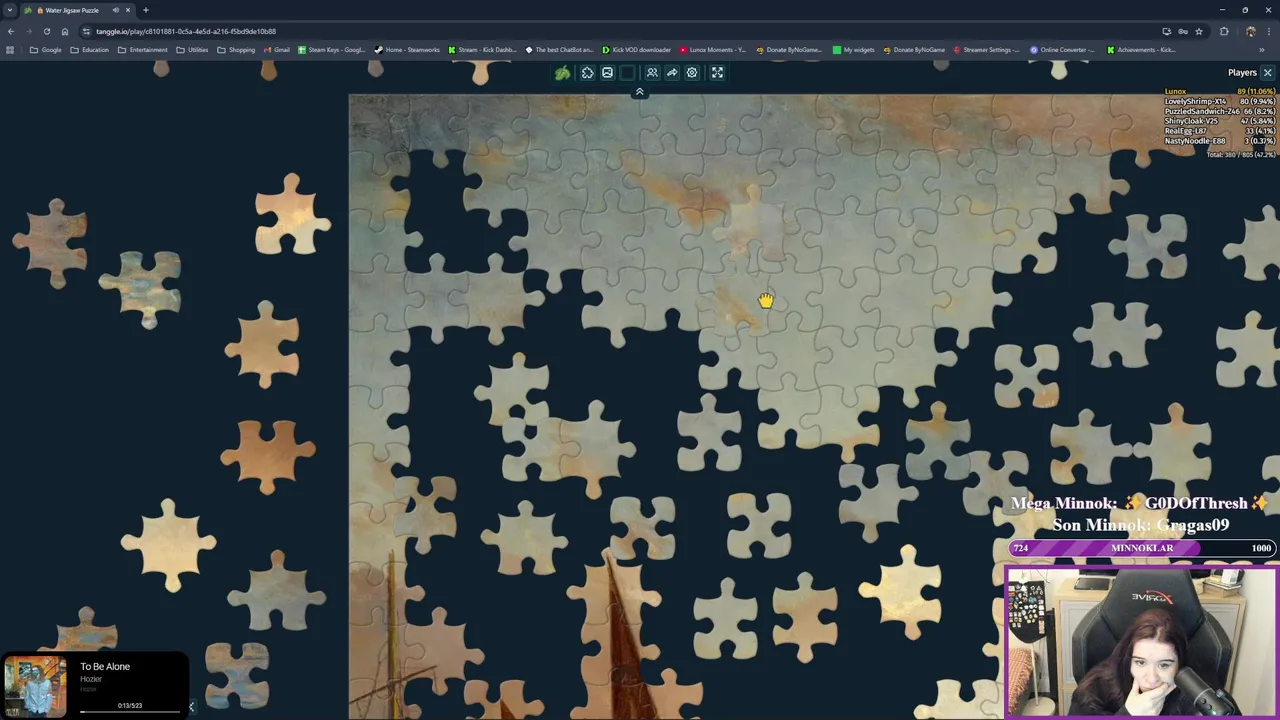Pick up the pale cream loose puzzle piece
Screen dimensions: 1280x720
tap(168, 545)
